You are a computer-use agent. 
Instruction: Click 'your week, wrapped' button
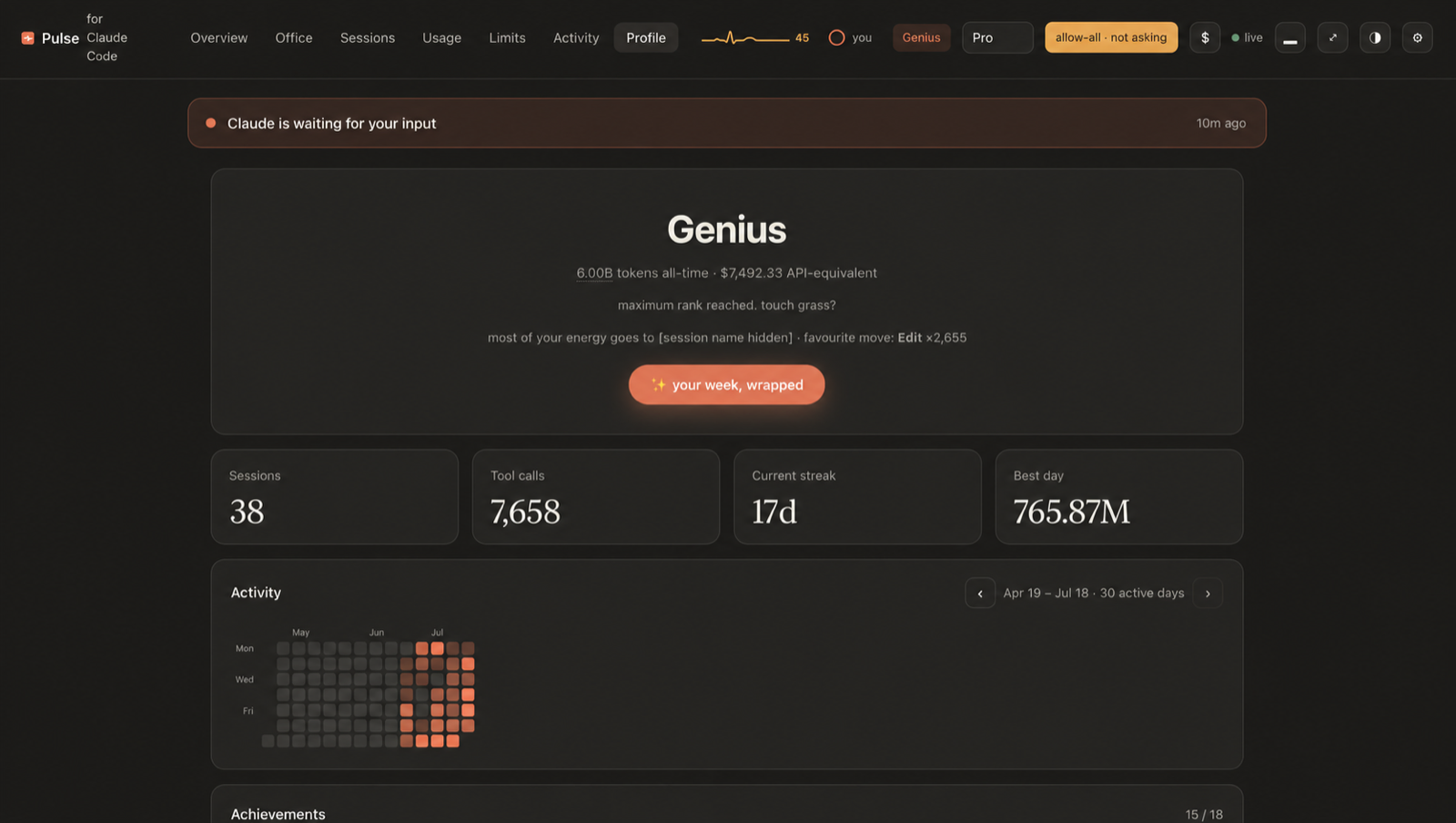click(x=727, y=385)
